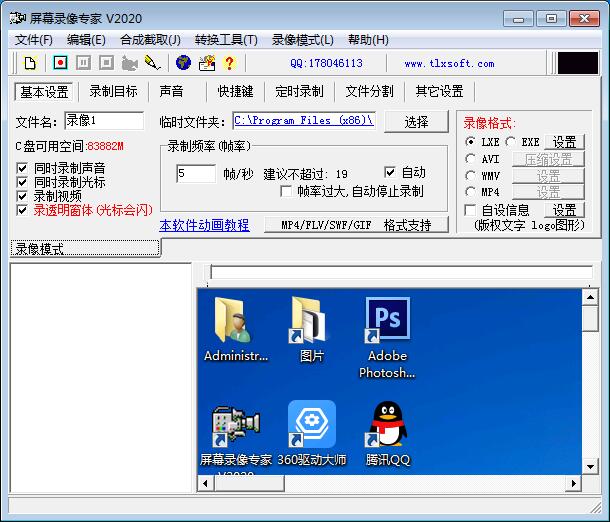Viewport: 610px width, 522px height.
Task: Select the LXE format radio button
Action: 470,142
